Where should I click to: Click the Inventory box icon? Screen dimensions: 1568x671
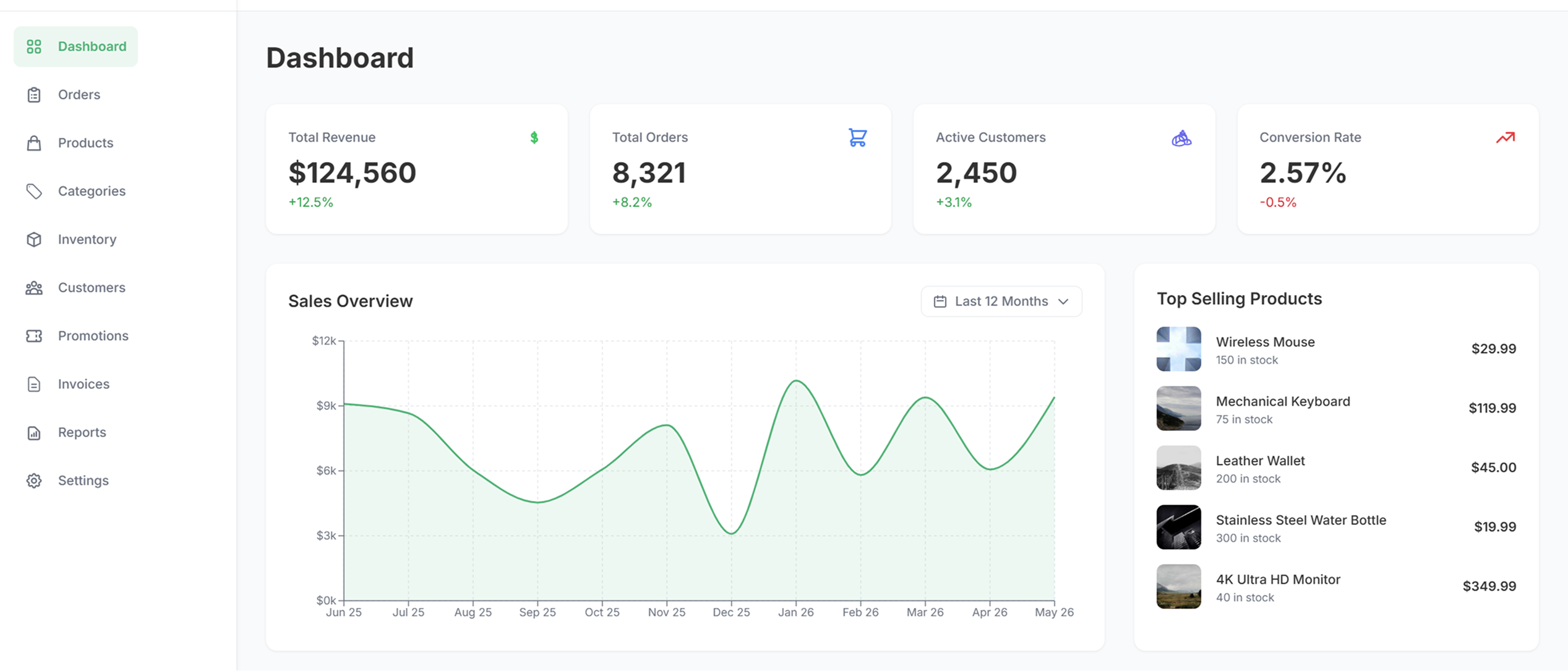click(x=34, y=239)
